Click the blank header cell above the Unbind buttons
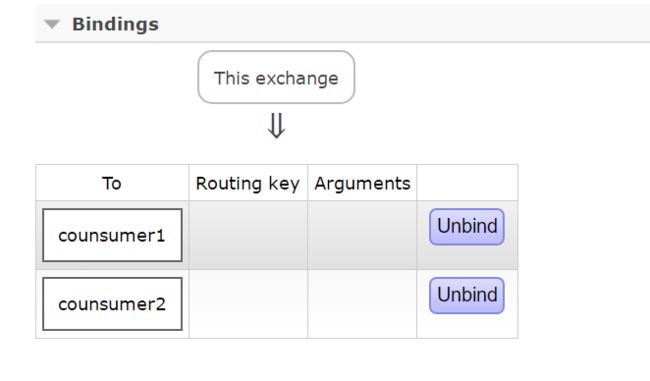Image resolution: width=650 pixels, height=381 pixels. 467,183
